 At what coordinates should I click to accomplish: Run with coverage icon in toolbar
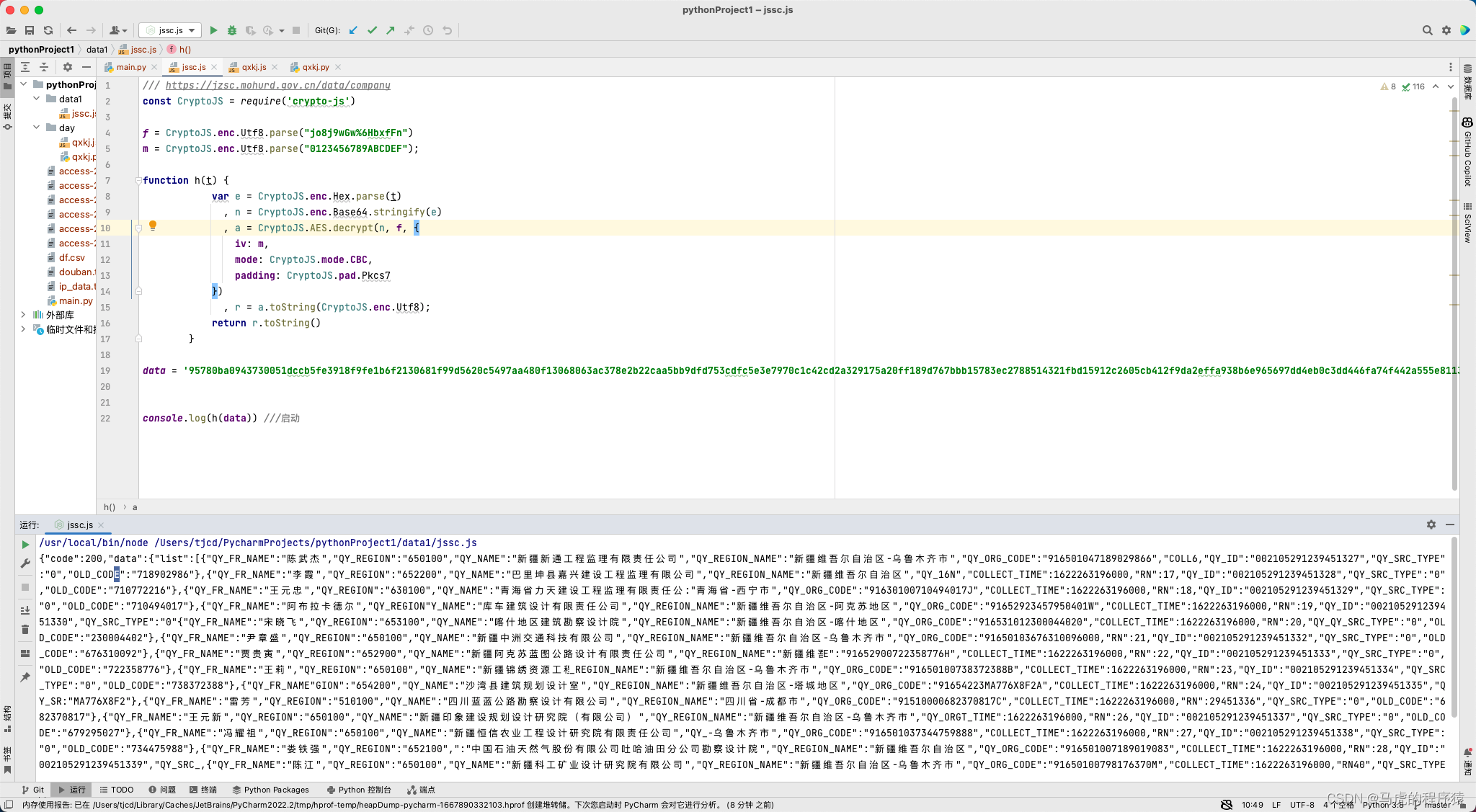(250, 30)
